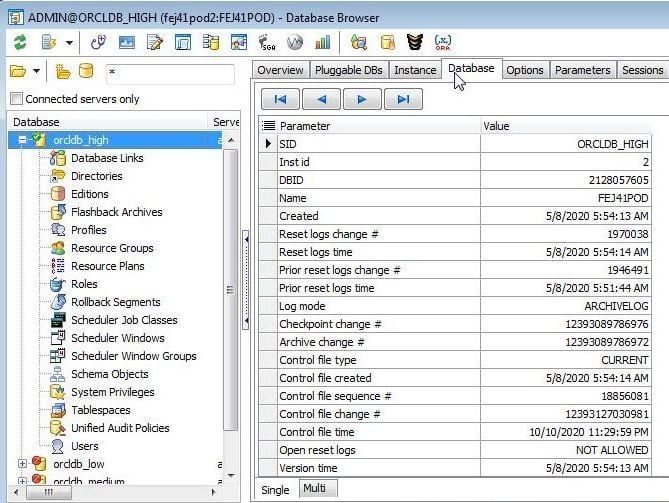Screen dimensions: 669x503
Task: Select Flashback Archives in the tree
Action: pos(116,212)
